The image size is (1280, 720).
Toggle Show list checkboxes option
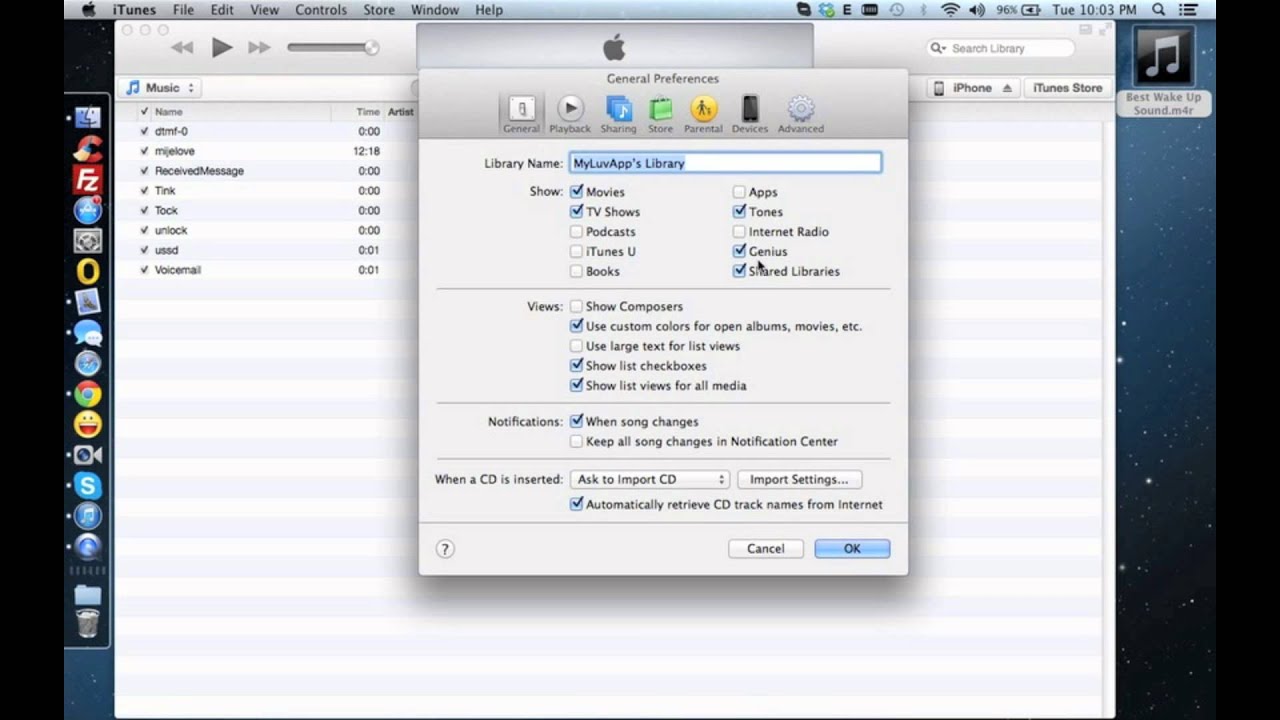576,365
